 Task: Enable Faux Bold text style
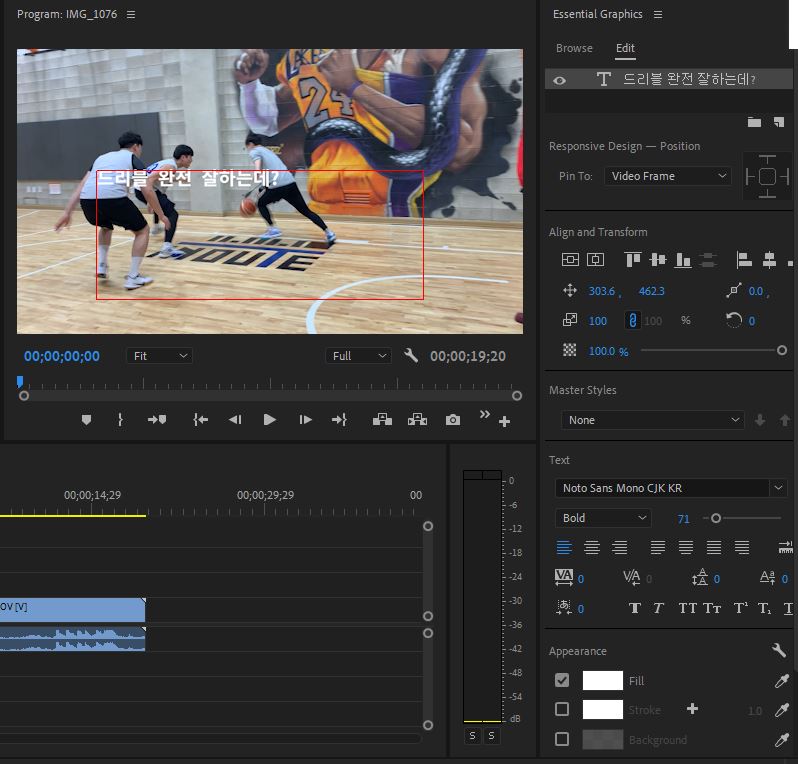click(634, 608)
